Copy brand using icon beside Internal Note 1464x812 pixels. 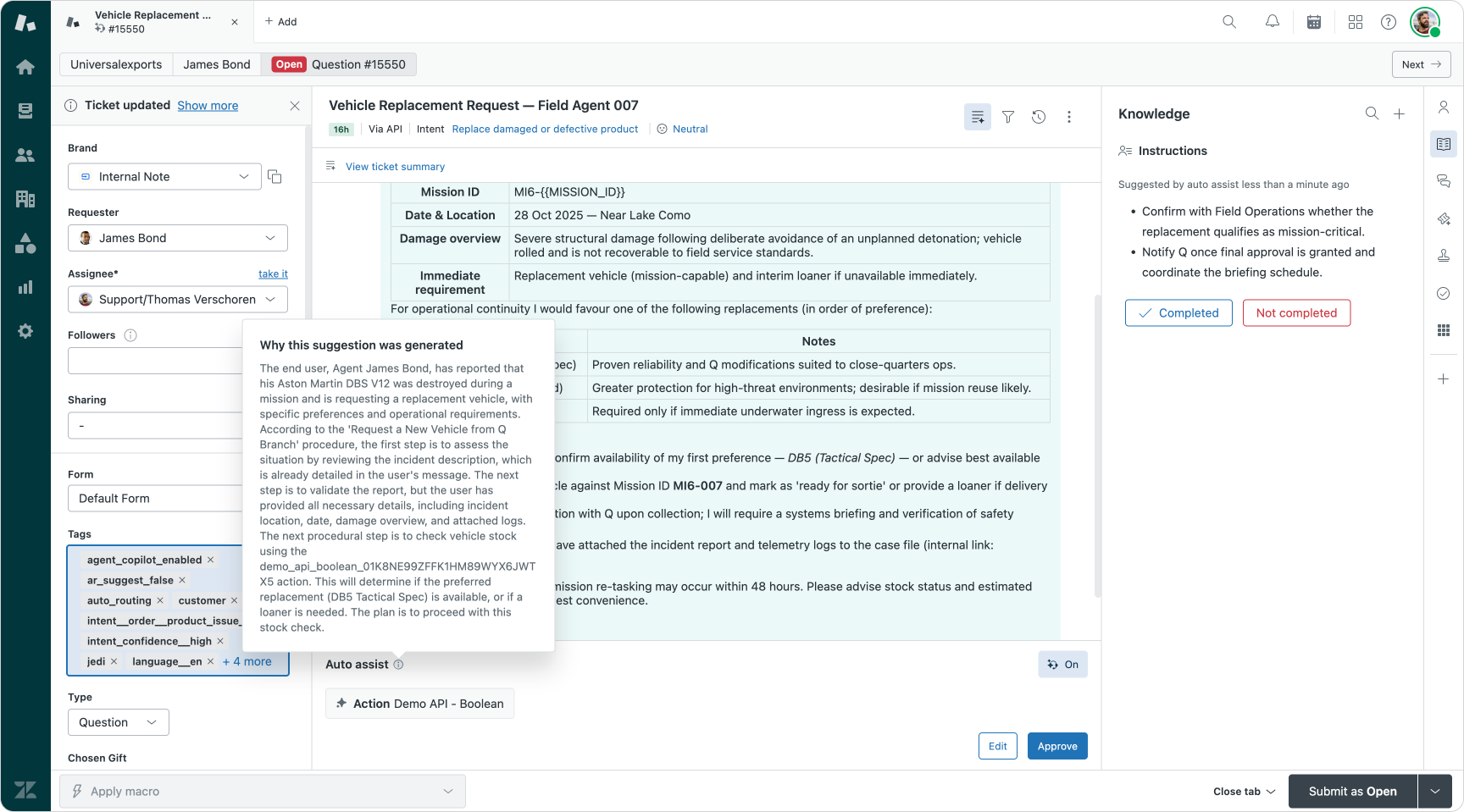274,177
